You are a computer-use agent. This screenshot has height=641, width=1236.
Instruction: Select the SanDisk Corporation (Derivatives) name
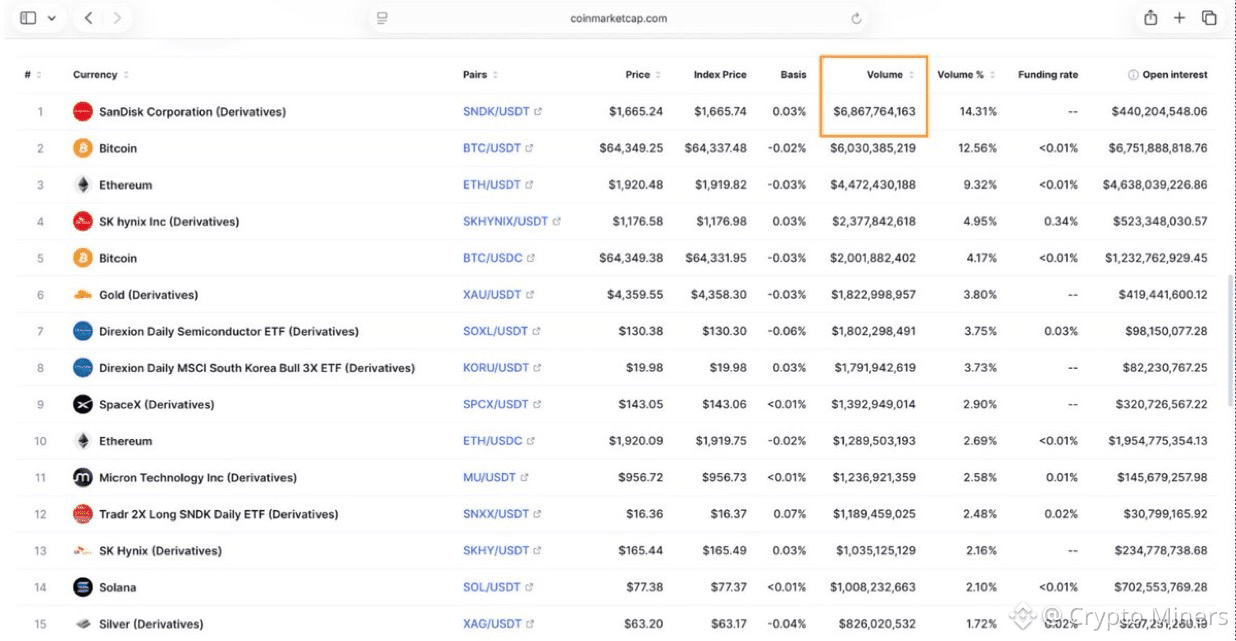[192, 112]
